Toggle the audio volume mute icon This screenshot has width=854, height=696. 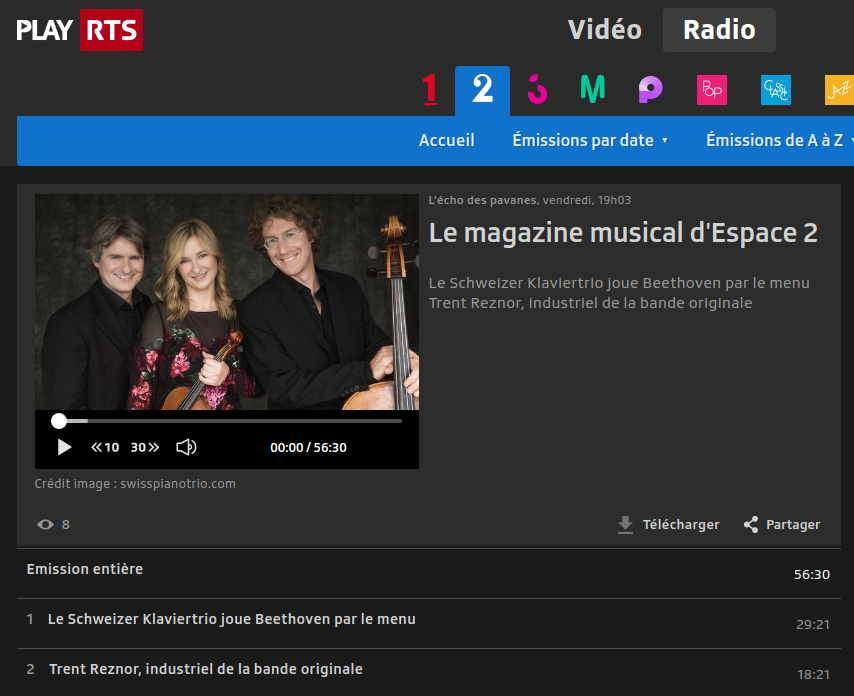[x=186, y=447]
